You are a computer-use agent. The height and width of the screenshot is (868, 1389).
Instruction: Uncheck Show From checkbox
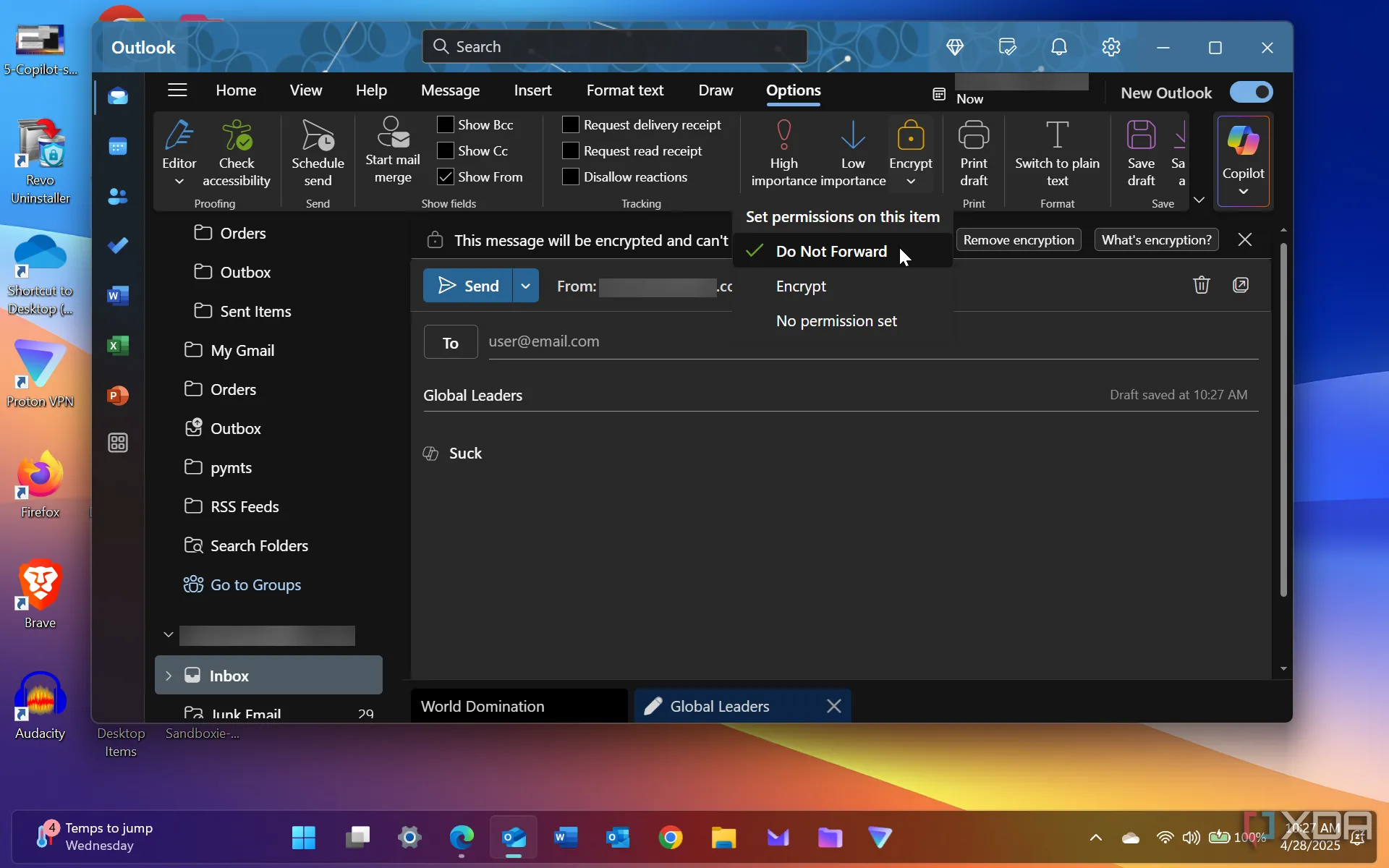(x=446, y=176)
